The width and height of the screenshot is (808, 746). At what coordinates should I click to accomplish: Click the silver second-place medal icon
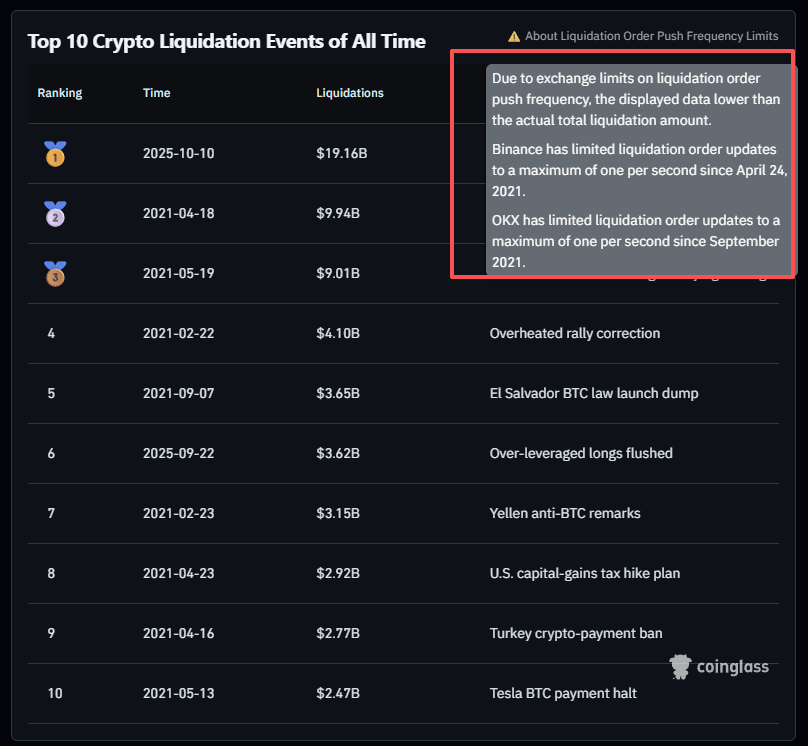55,213
